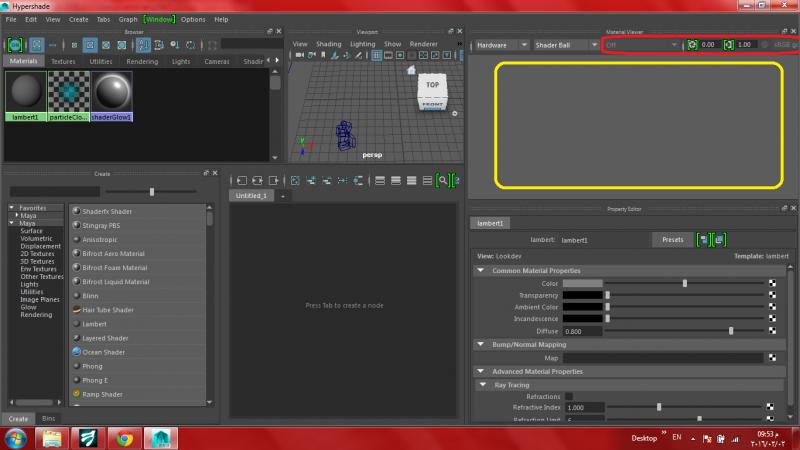Click the Windows Start button

[x=17, y=437]
